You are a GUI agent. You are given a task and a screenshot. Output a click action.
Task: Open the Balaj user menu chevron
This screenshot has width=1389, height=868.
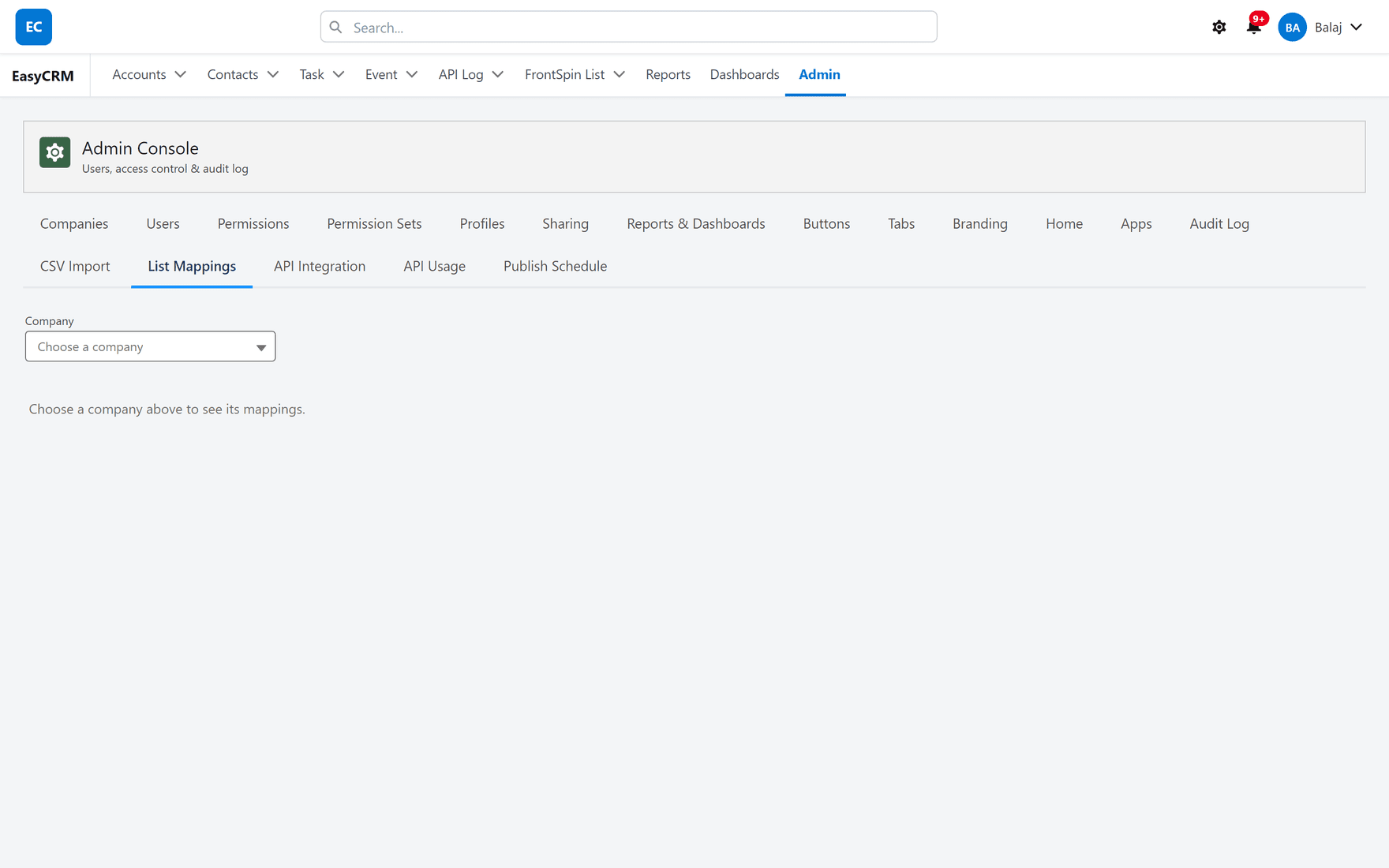[1357, 27]
